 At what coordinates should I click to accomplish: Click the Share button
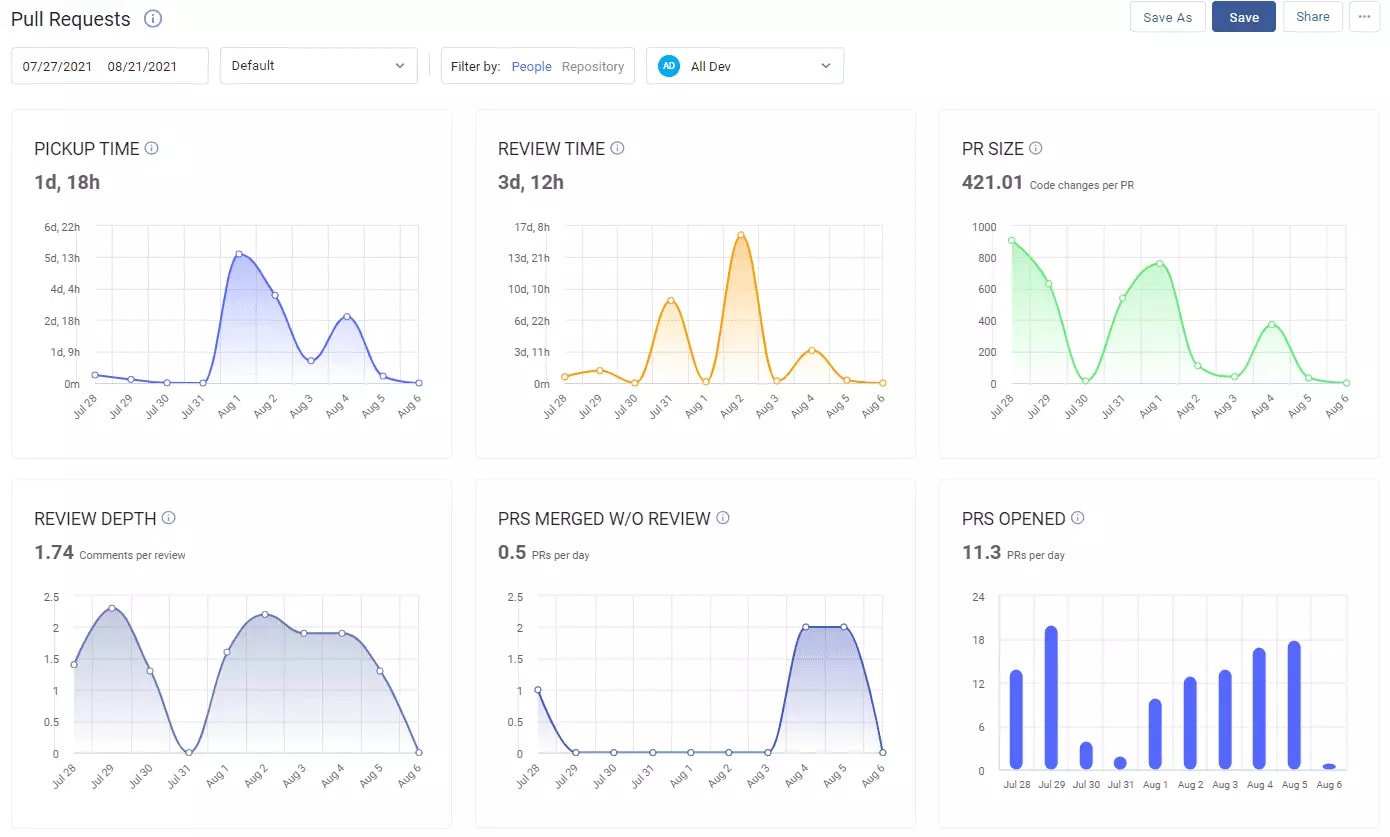1312,16
